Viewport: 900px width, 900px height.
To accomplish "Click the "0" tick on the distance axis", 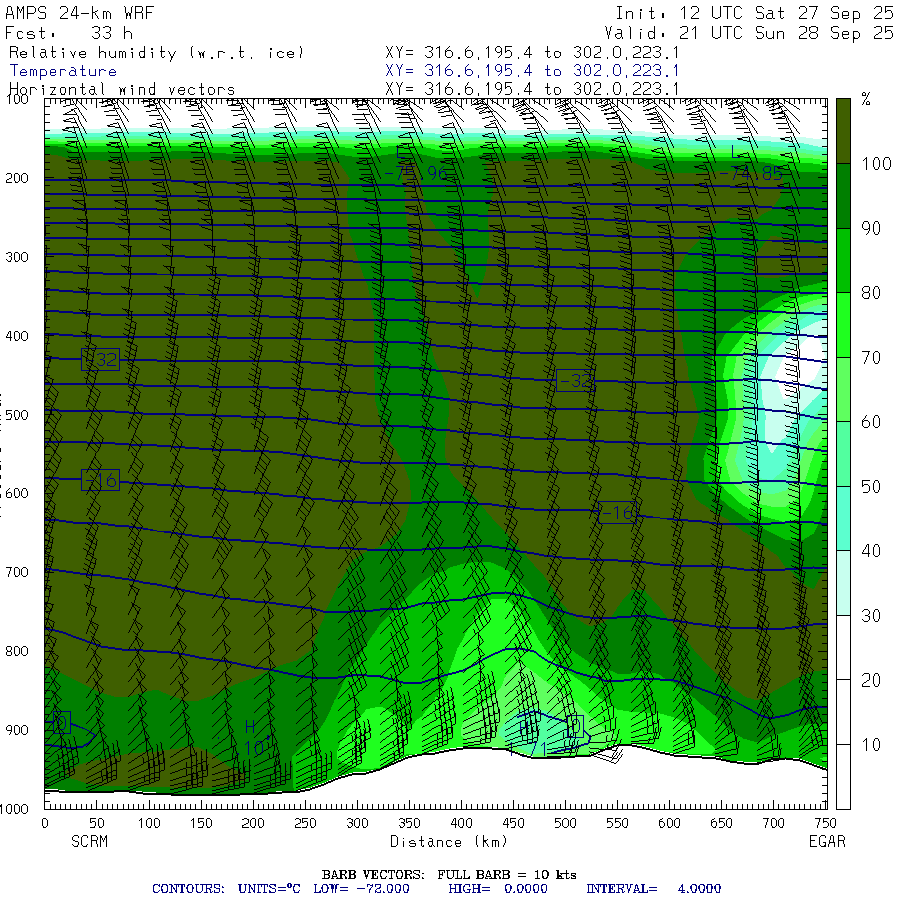I will coord(45,823).
